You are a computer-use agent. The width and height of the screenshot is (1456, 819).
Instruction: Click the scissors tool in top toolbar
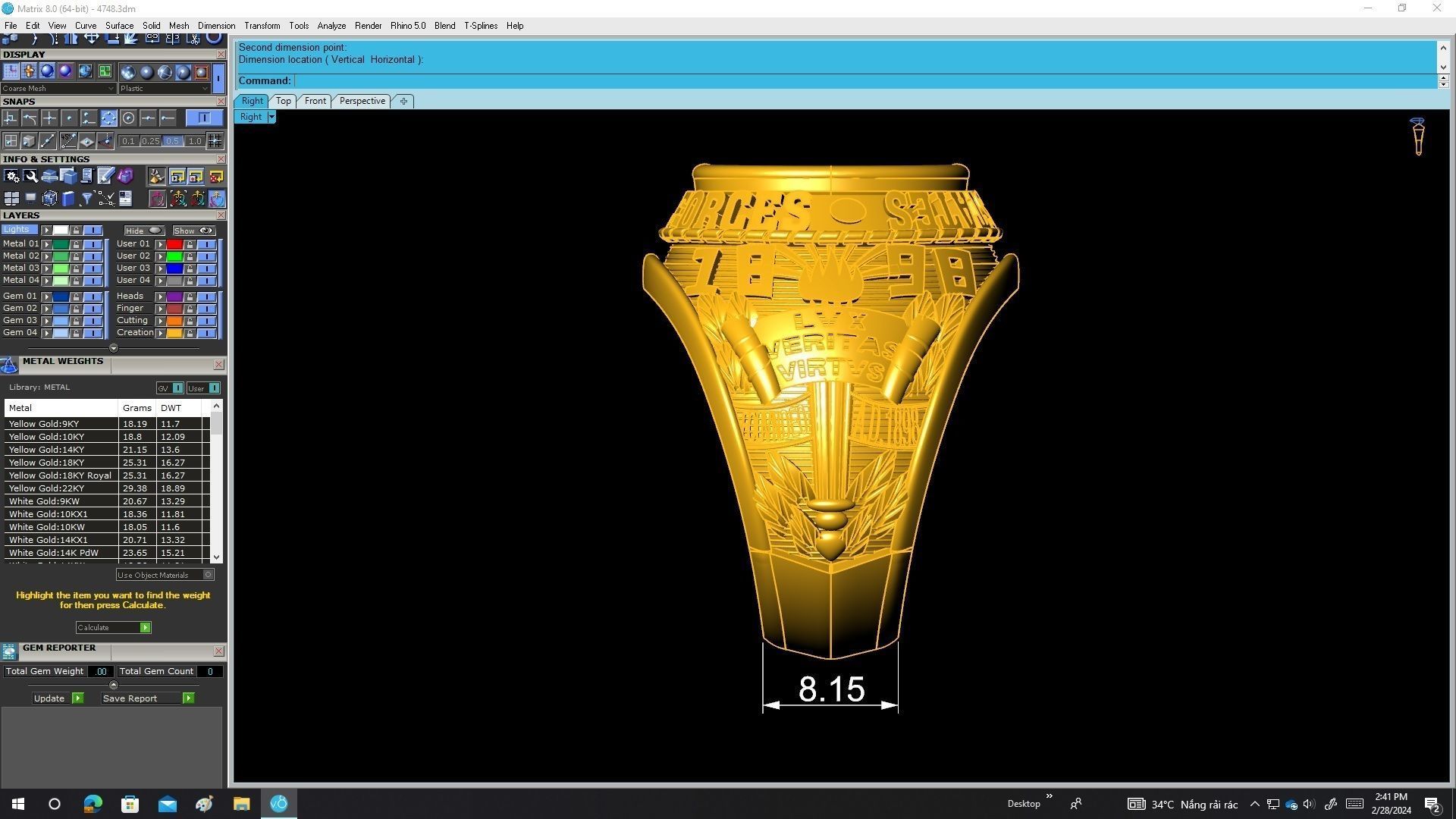(193, 37)
